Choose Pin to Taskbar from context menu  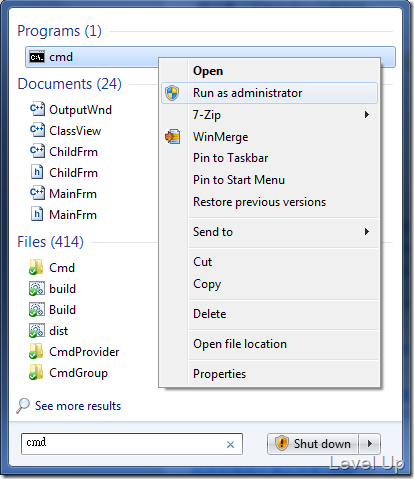(230, 158)
